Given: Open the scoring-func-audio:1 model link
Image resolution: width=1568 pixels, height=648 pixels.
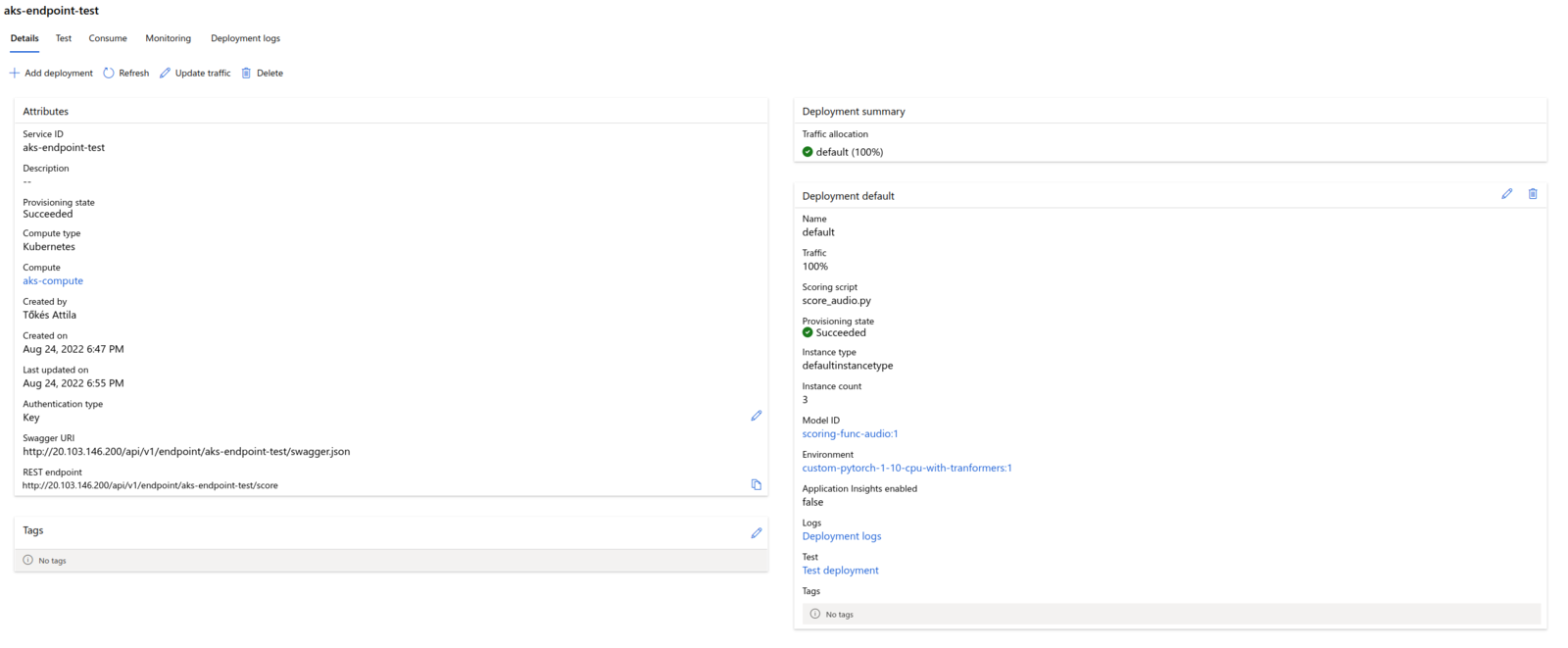Looking at the screenshot, I should click(x=850, y=434).
